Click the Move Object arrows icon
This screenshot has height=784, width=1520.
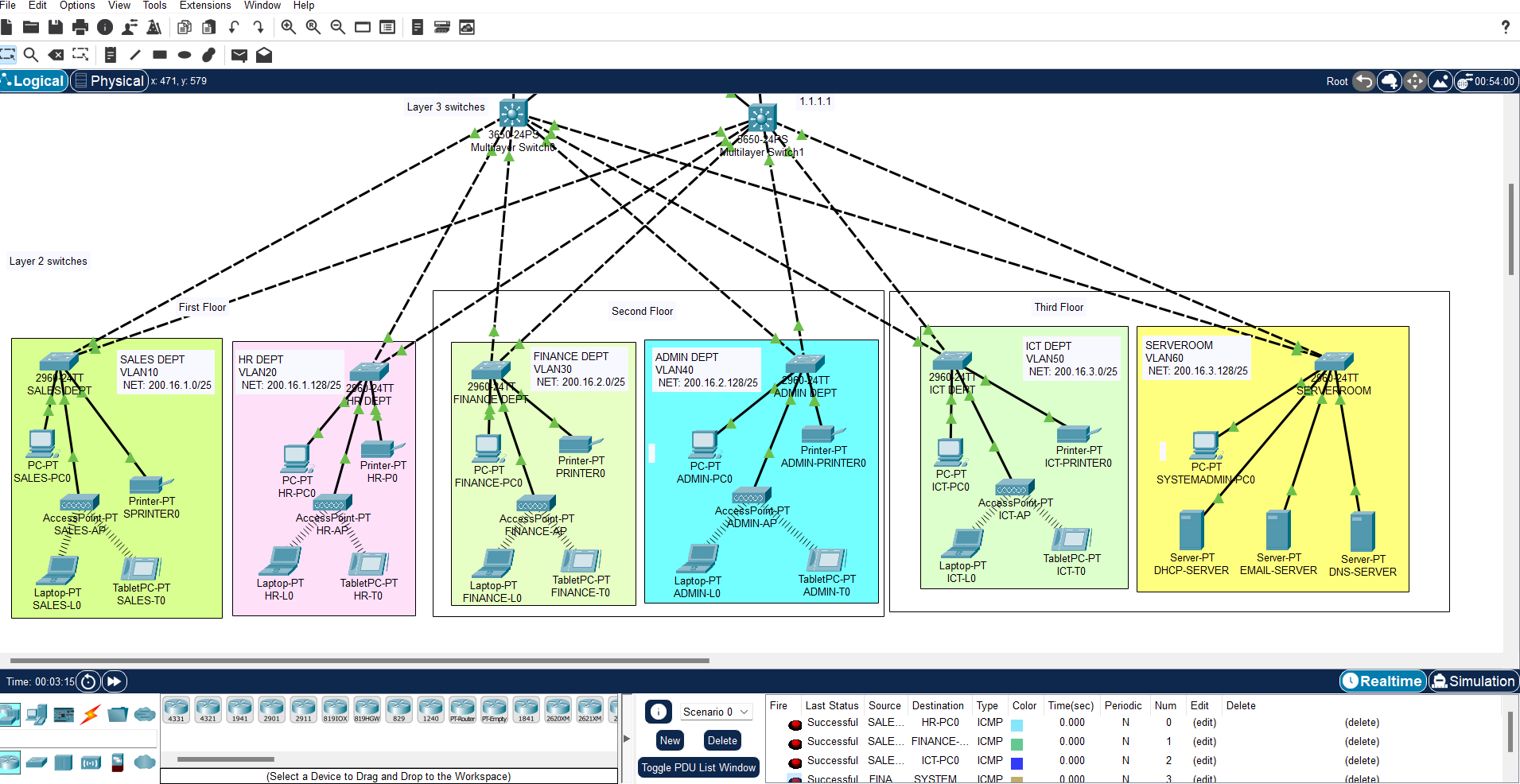(x=1415, y=81)
